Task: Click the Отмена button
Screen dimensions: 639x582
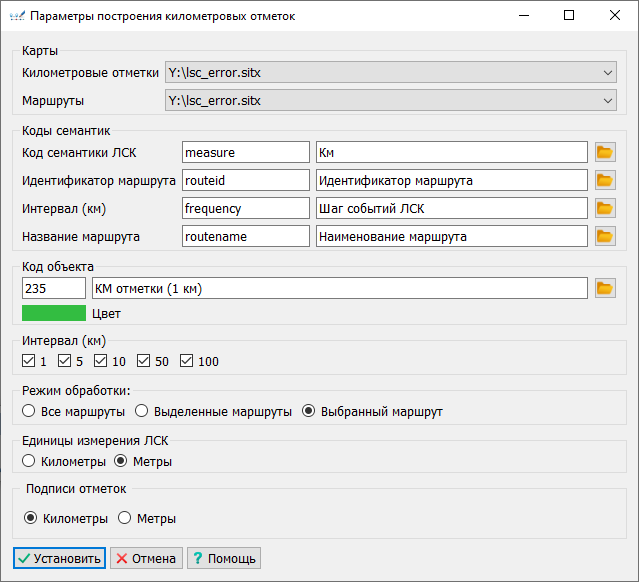Action: tap(145, 558)
